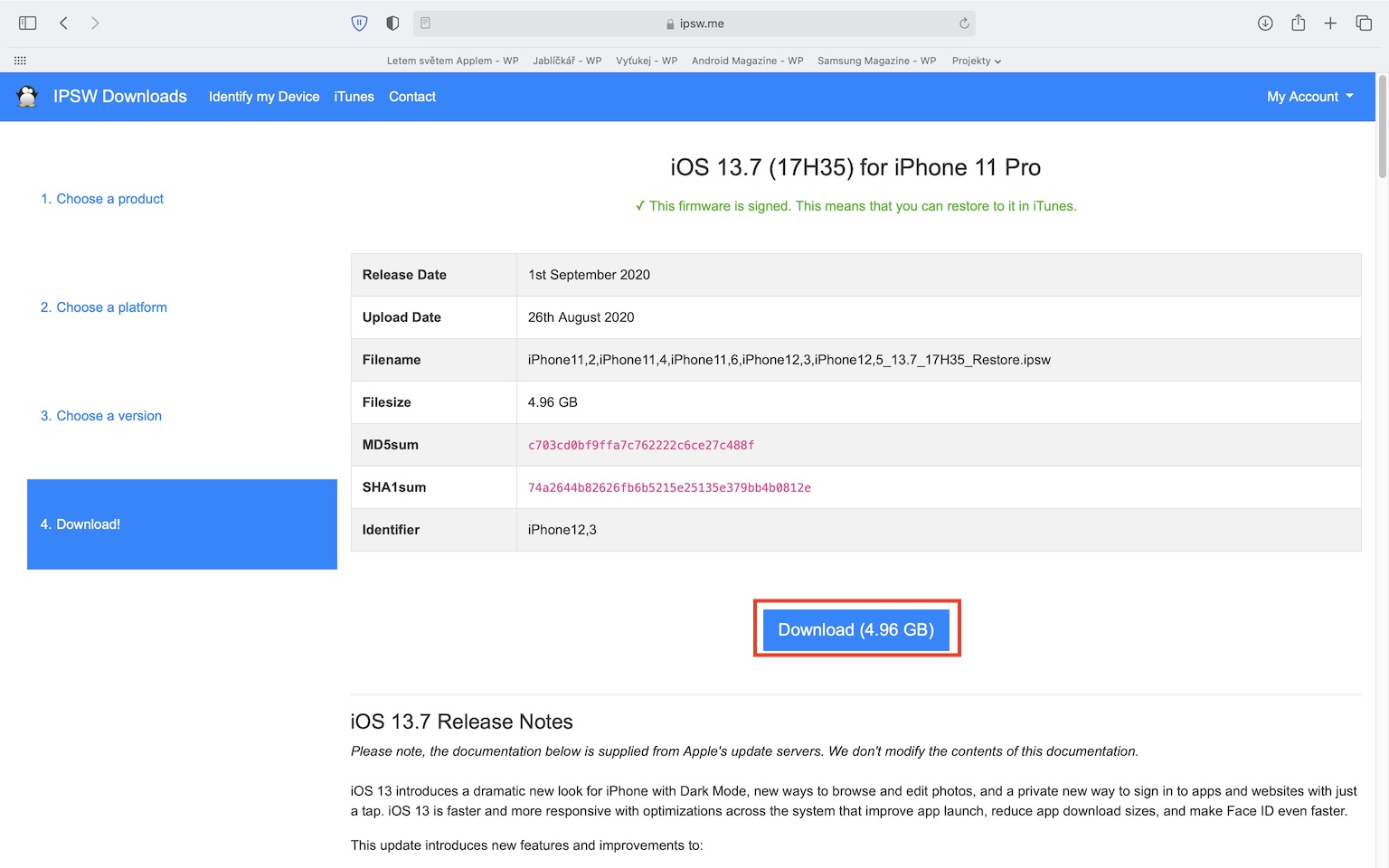Image resolution: width=1389 pixels, height=868 pixels.
Task: Open Identify my Device page
Action: 264,97
